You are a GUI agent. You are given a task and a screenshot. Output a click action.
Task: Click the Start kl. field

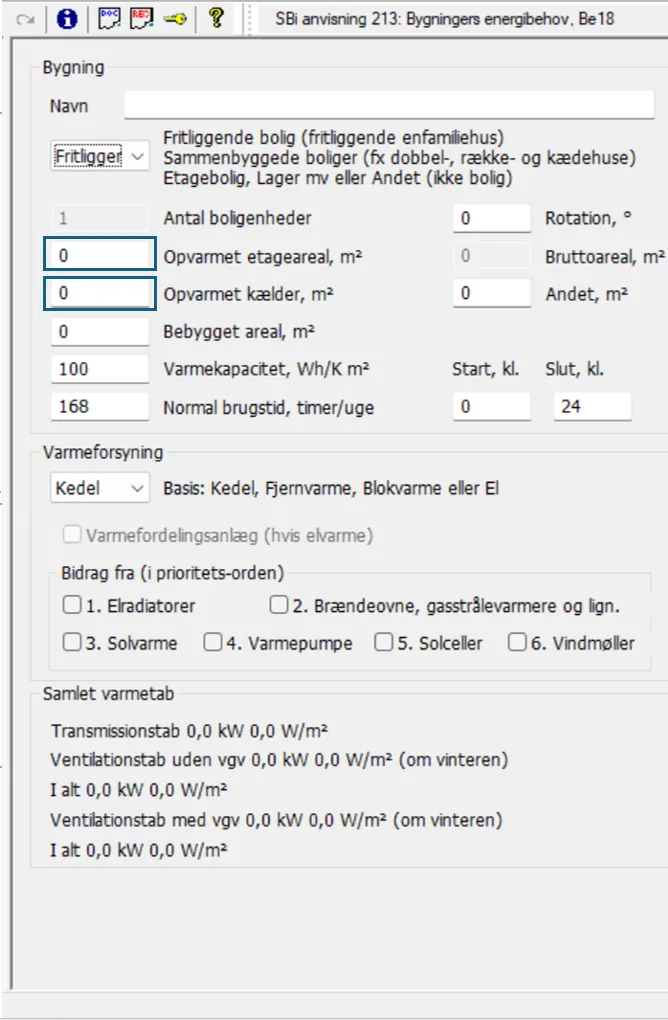492,407
